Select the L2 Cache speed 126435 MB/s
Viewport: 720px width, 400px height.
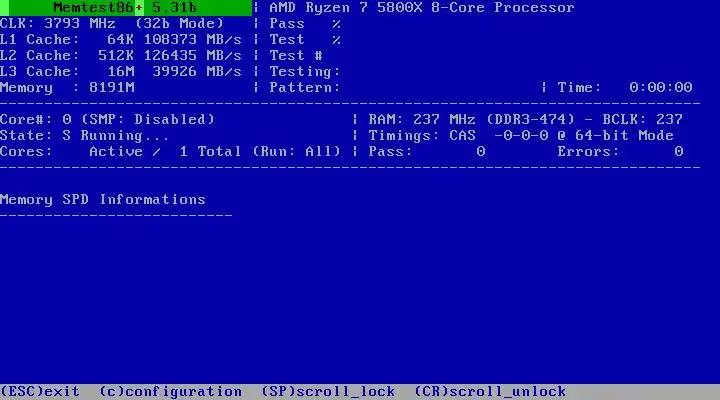pos(192,56)
